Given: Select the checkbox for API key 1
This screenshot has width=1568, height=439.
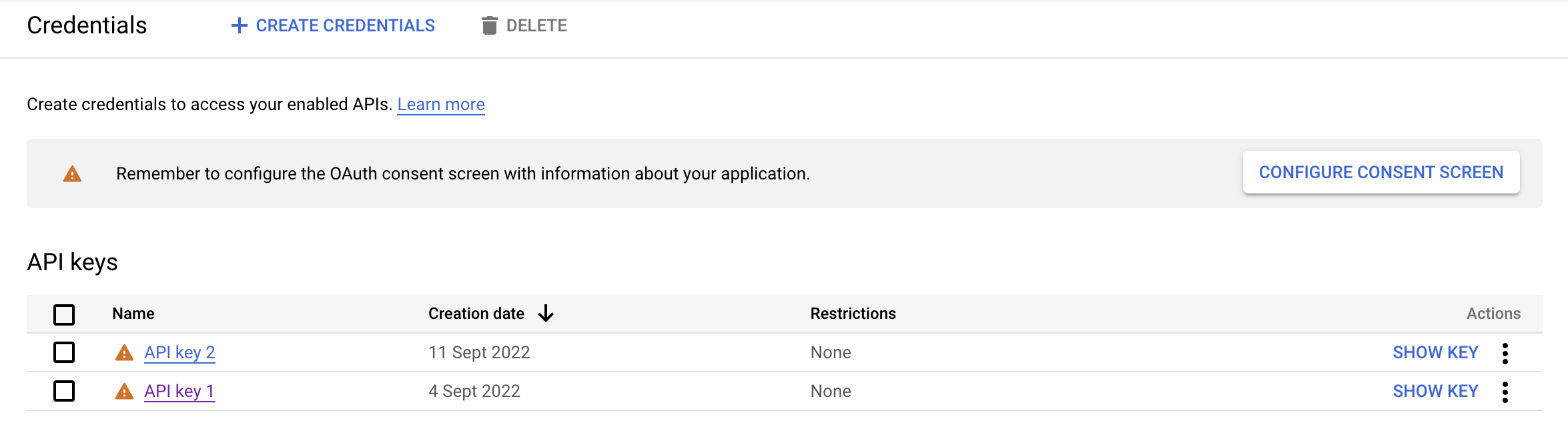Looking at the screenshot, I should (63, 392).
